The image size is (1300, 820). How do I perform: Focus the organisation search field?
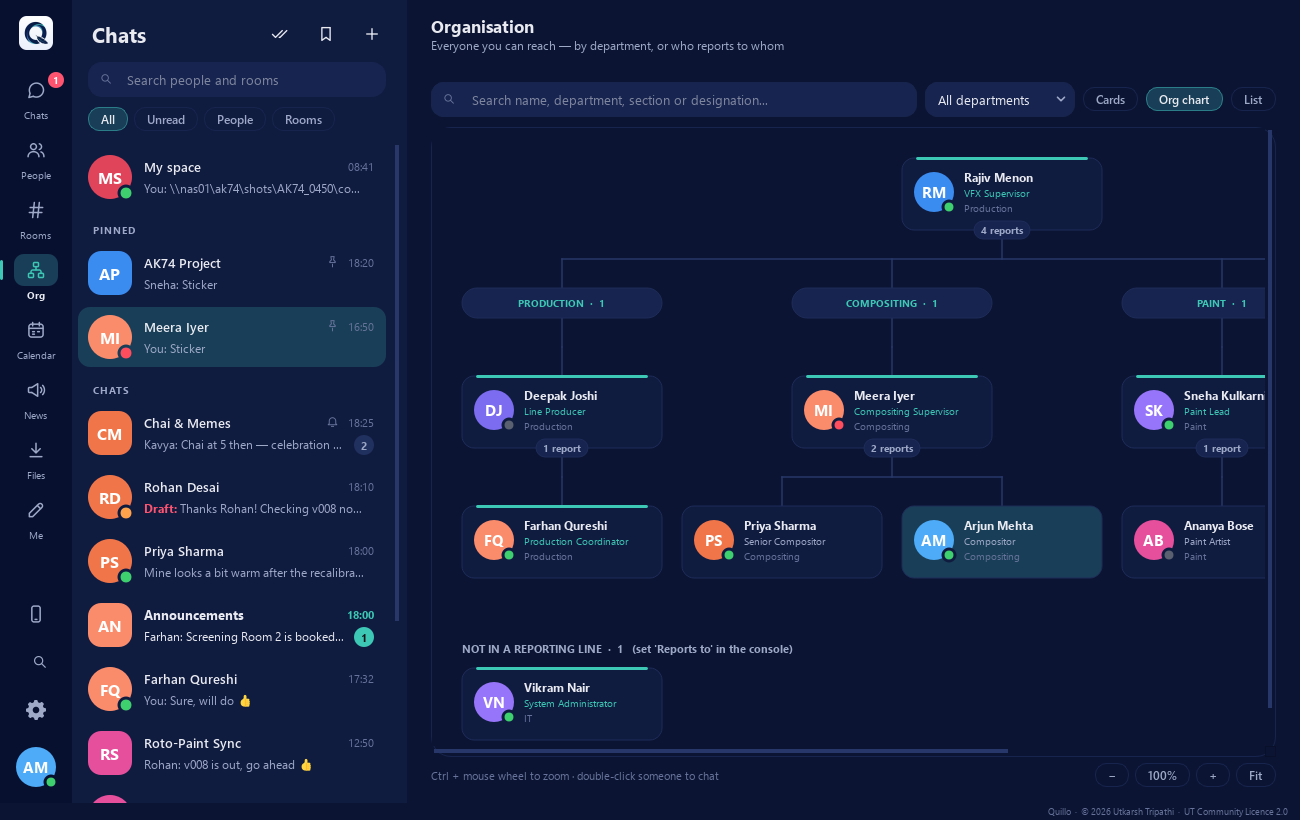tap(674, 100)
